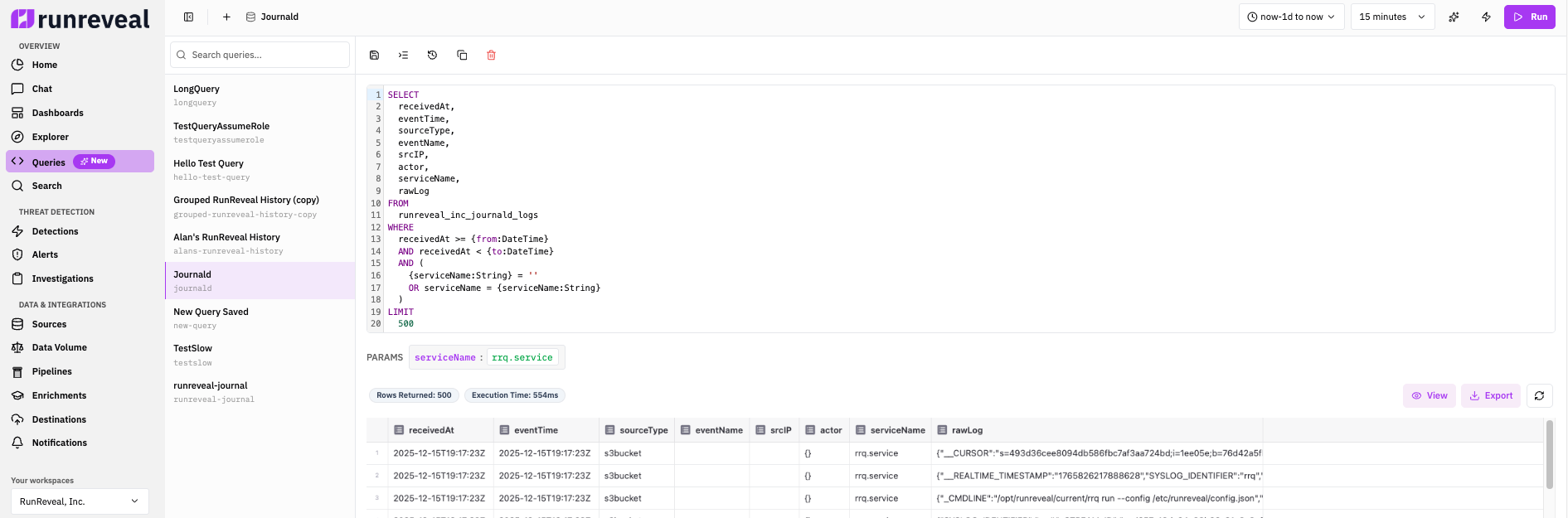Click the srcIP column header
This screenshot has width=1568, height=518.
coord(774,430)
